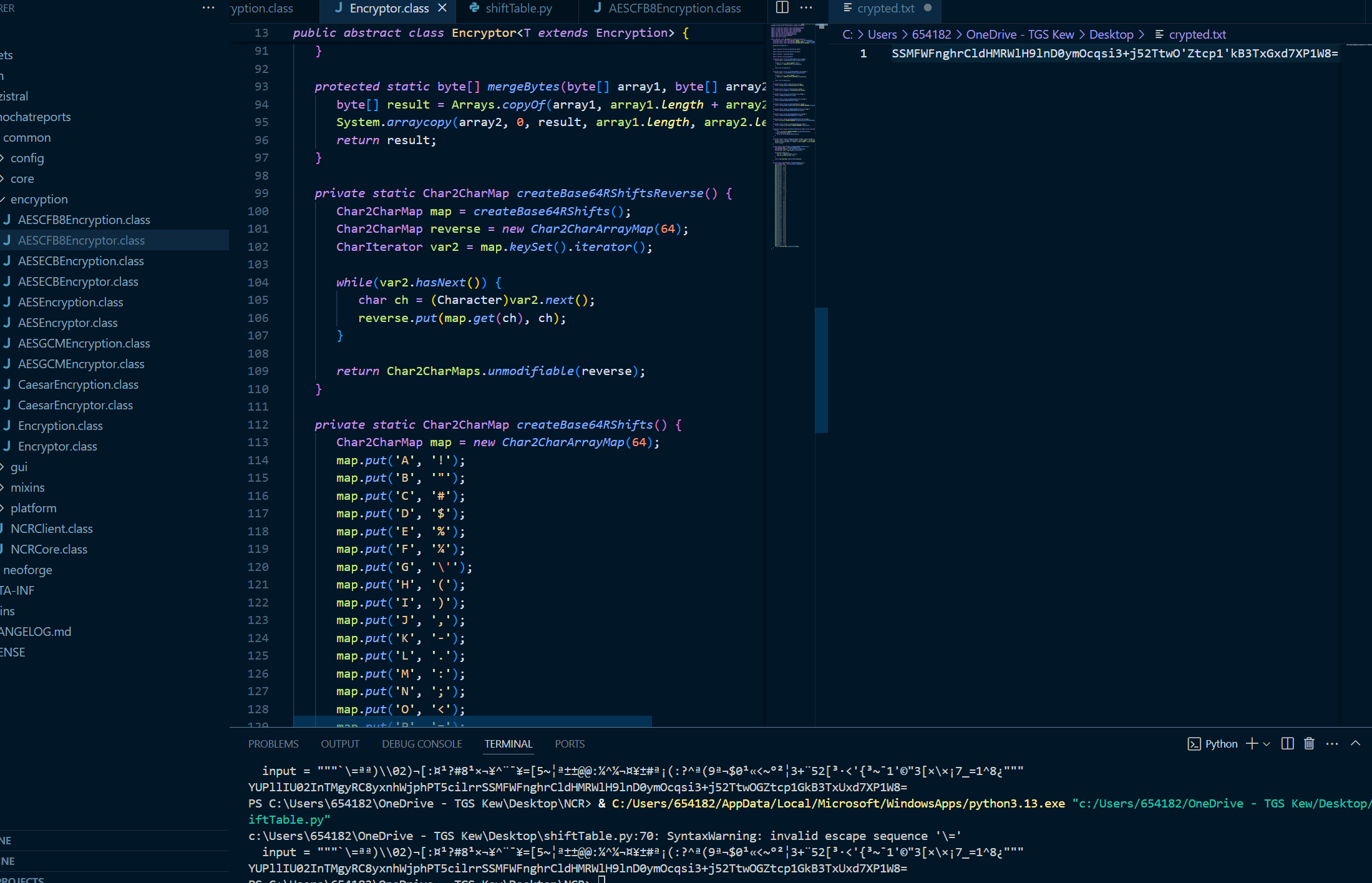Create a new terminal with plus icon
Screen dimensions: 1372x883
(1252, 743)
